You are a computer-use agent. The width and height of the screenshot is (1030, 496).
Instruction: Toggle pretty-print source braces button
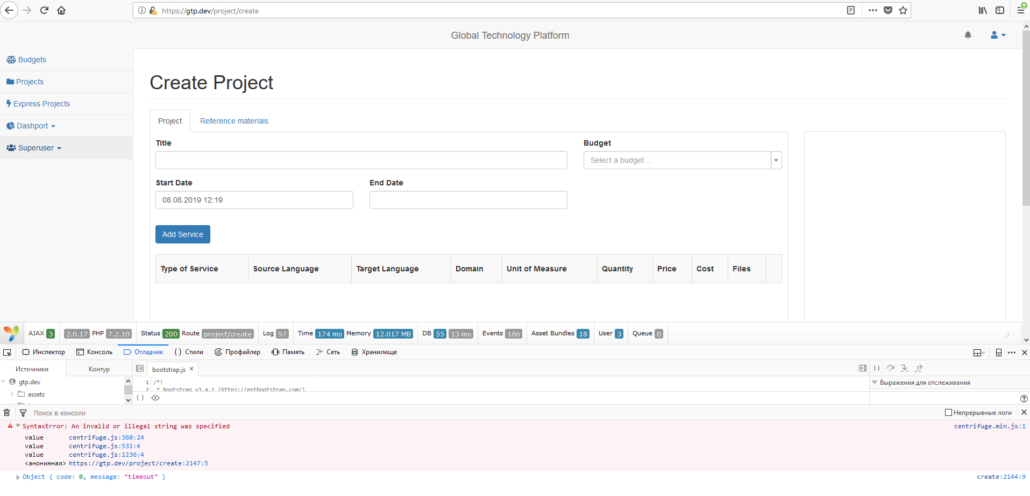pyautogui.click(x=140, y=398)
